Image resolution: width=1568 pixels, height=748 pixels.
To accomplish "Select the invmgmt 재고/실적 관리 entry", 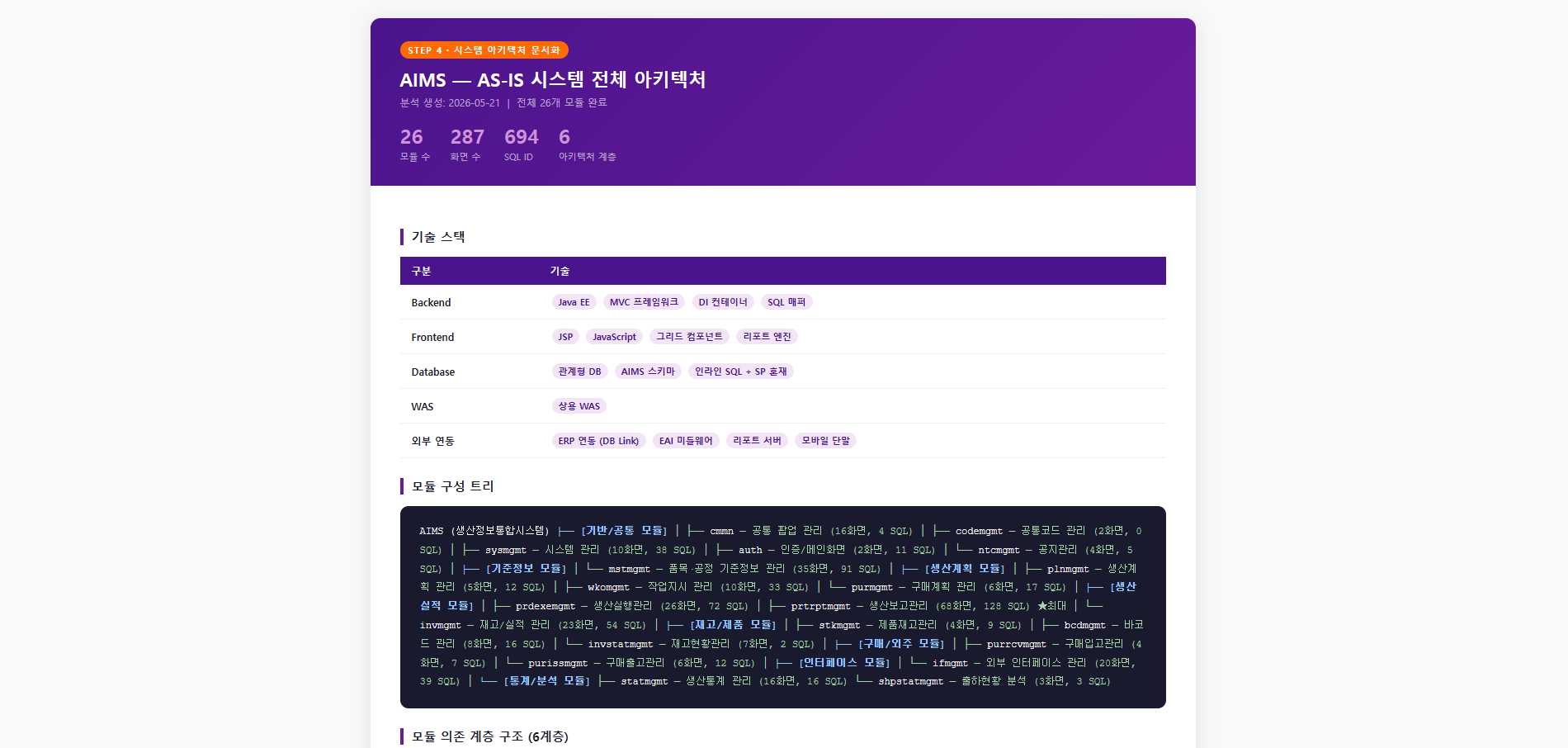I will point(532,625).
